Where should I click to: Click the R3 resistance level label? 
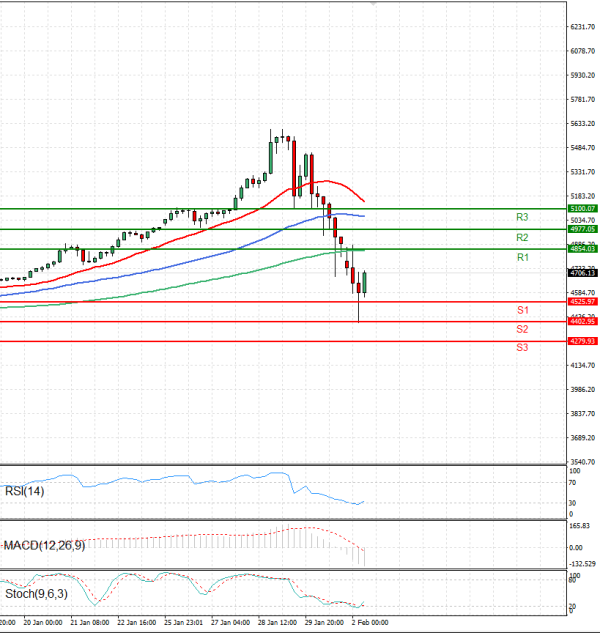522,217
